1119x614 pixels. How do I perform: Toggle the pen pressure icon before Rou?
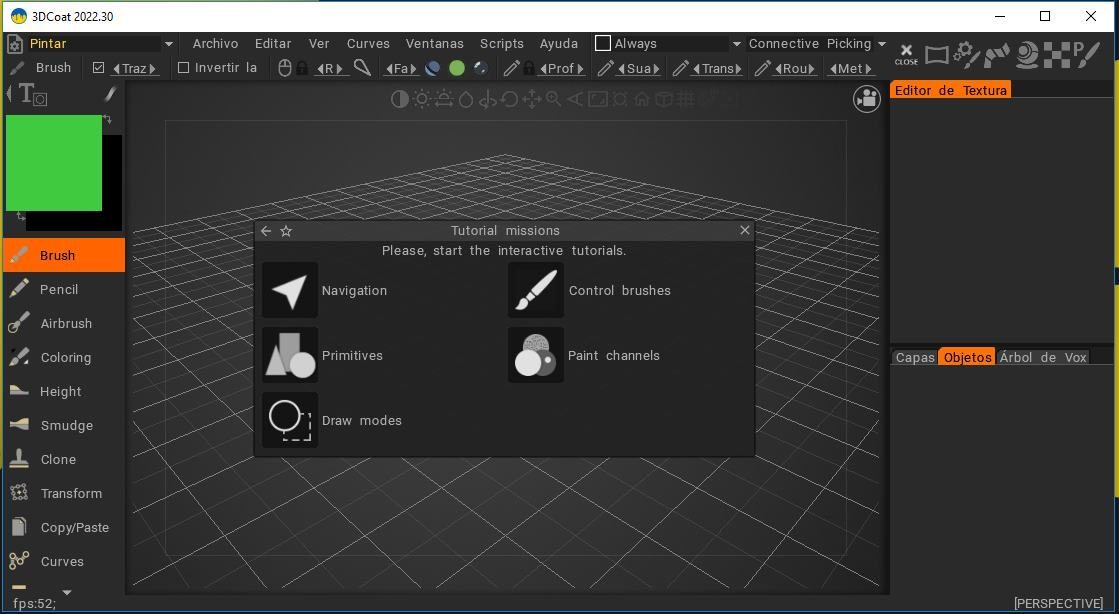762,69
